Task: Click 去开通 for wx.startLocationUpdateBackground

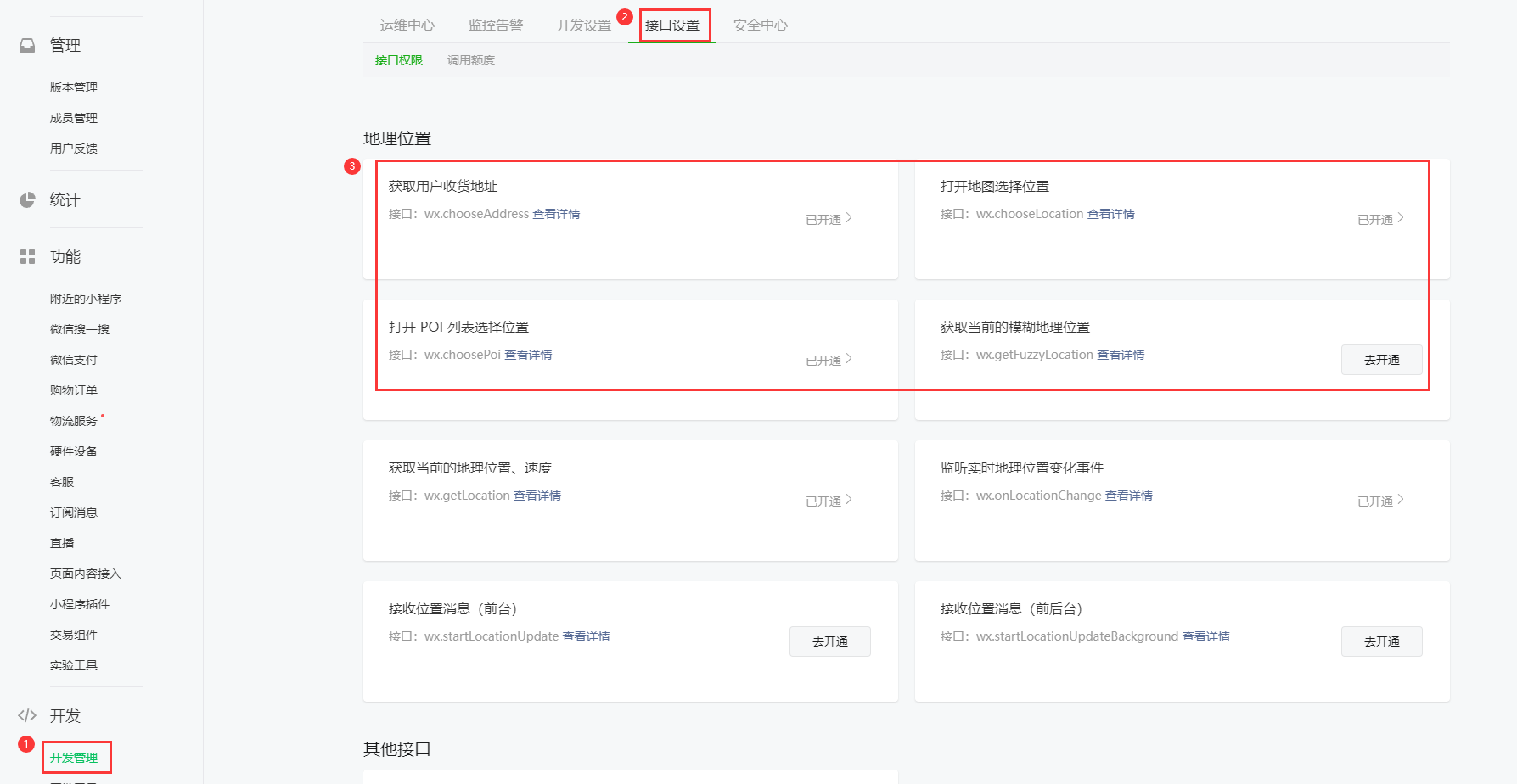Action: 1381,641
